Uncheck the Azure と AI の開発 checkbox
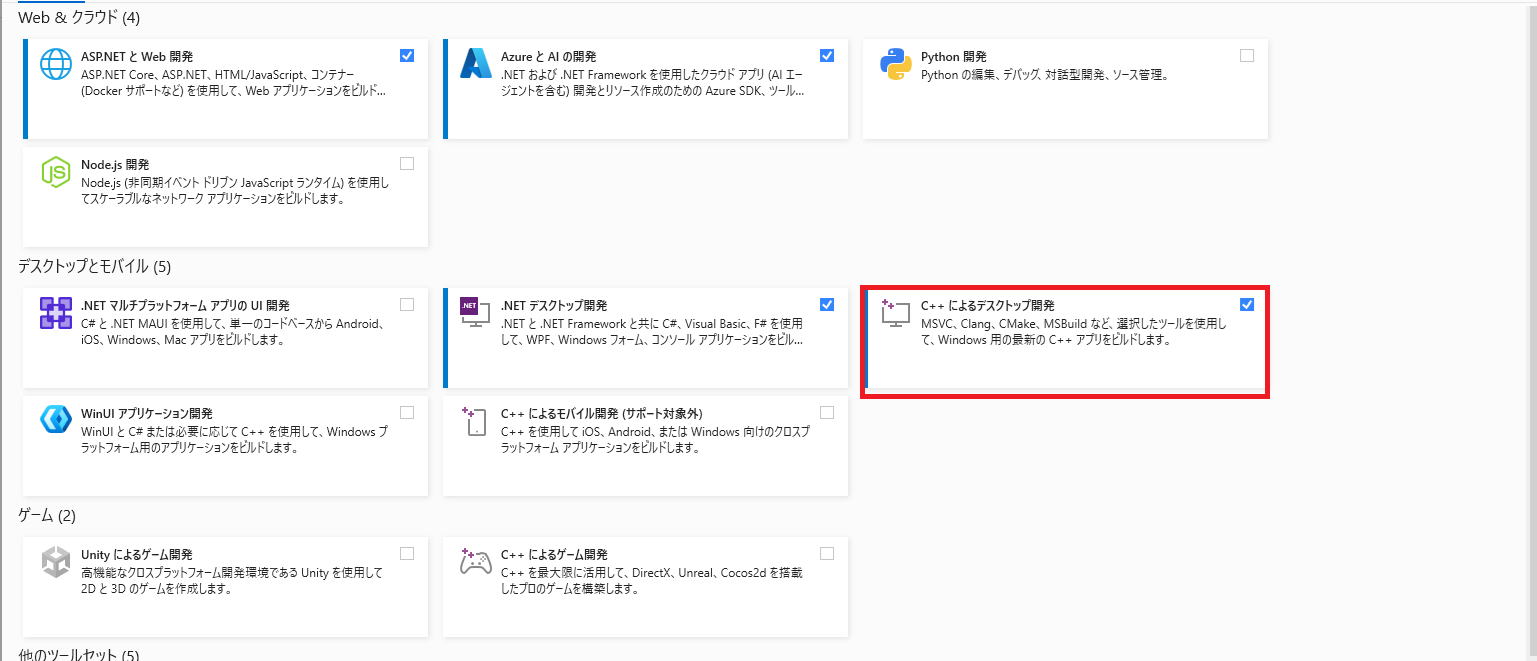1537x661 pixels. pyautogui.click(x=827, y=56)
